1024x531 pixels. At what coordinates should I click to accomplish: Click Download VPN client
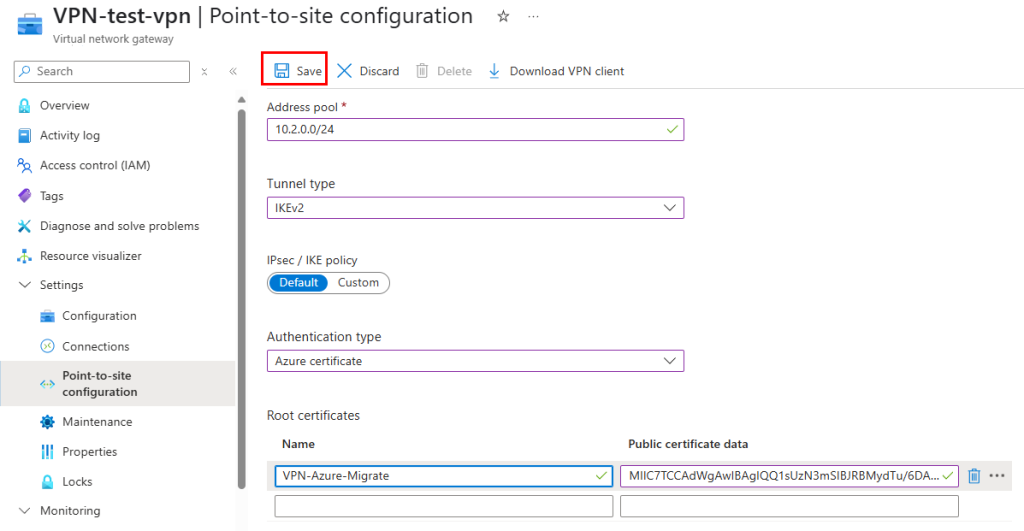tap(556, 71)
